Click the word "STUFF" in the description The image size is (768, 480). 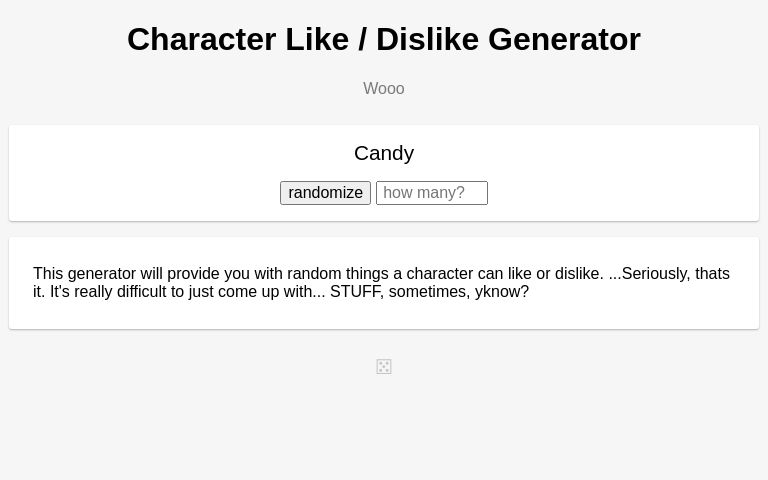click(356, 292)
